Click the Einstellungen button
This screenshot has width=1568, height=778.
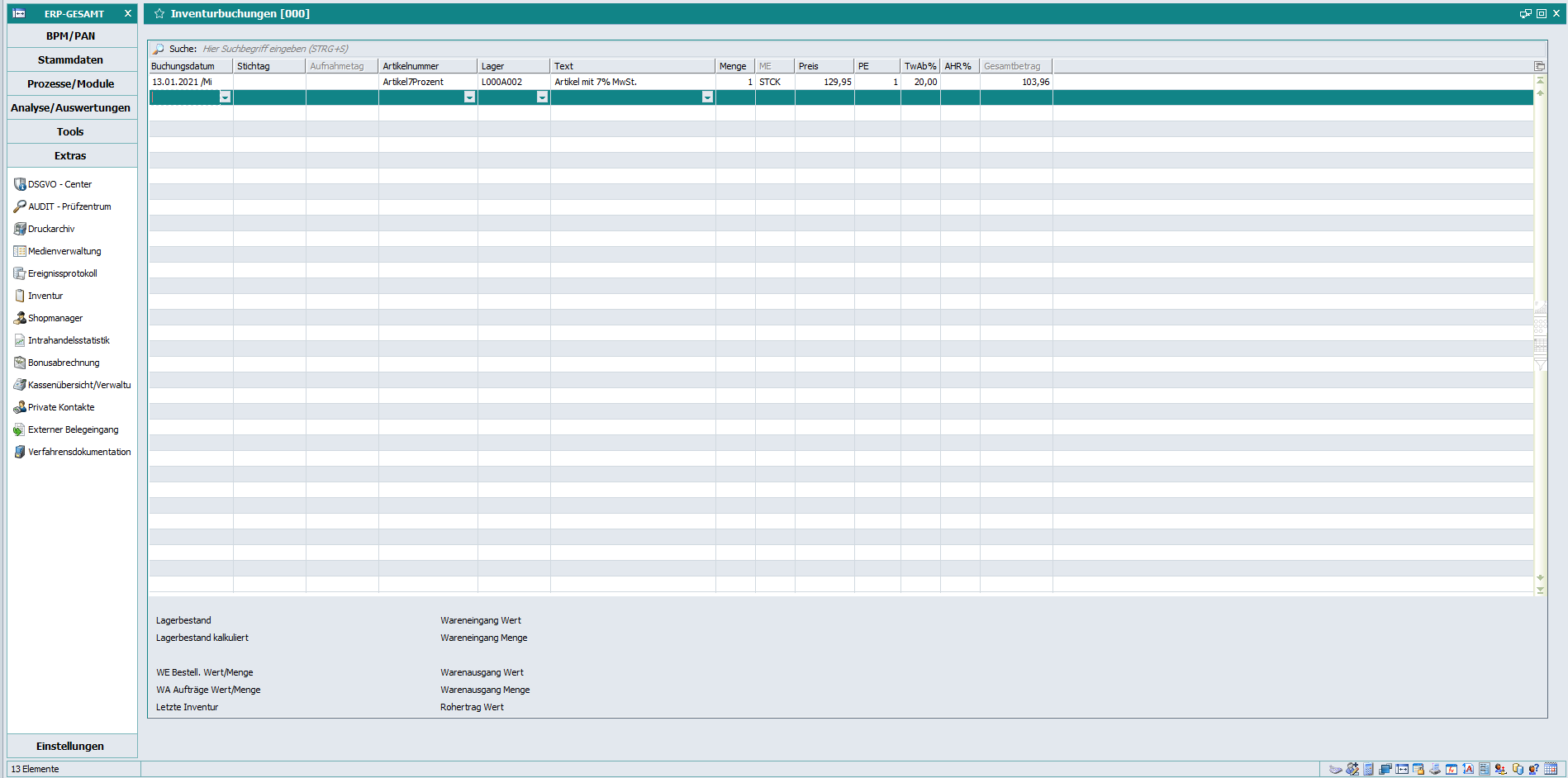tap(71, 746)
